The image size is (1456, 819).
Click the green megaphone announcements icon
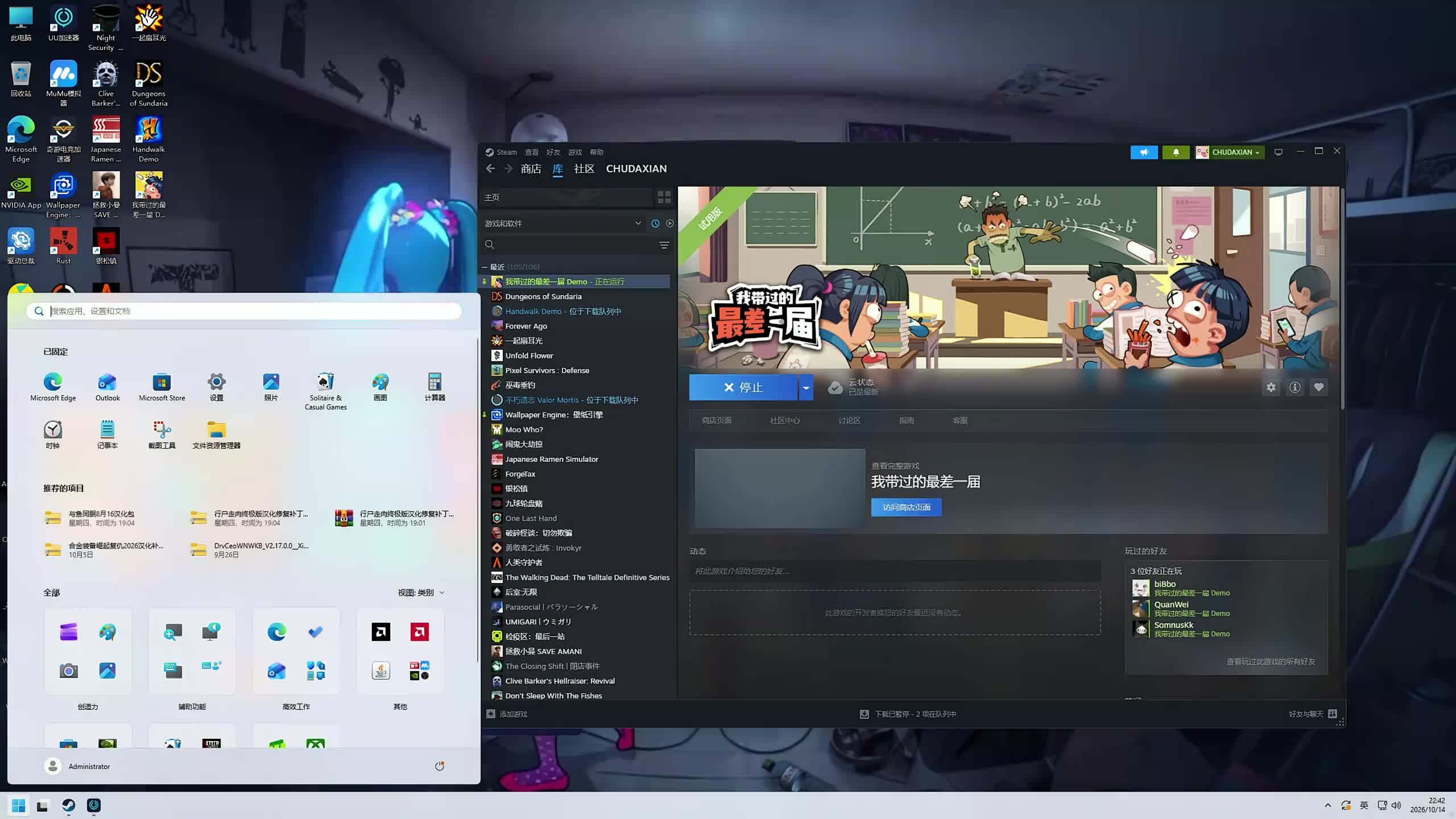[x=1144, y=152]
